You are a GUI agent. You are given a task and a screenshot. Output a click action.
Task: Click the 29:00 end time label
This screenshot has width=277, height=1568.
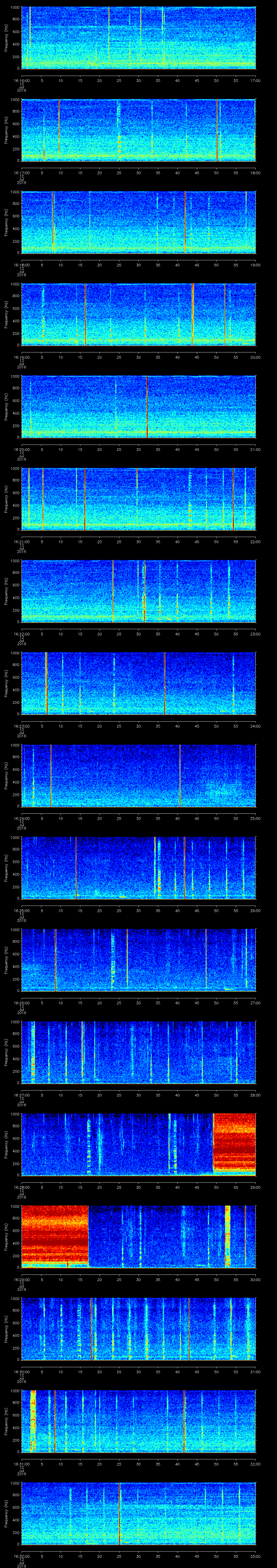tap(255, 1187)
